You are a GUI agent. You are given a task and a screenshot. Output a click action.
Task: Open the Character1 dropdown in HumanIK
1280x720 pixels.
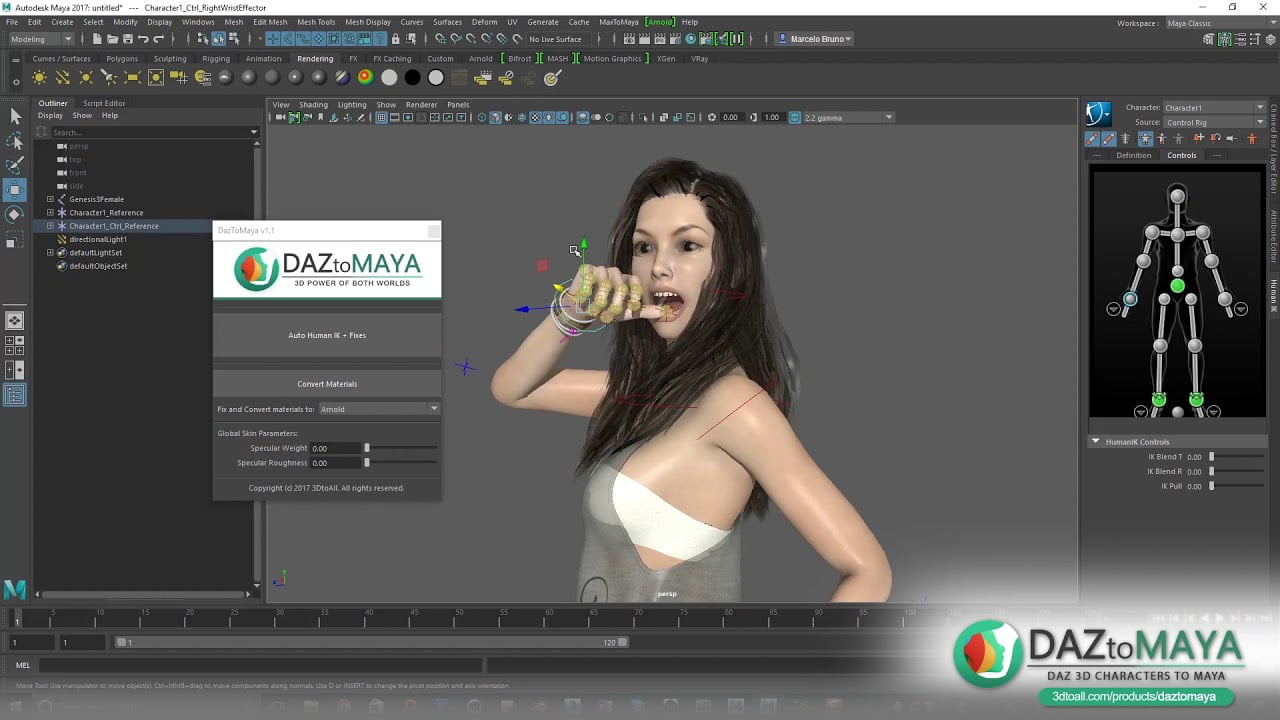pyautogui.click(x=1214, y=108)
